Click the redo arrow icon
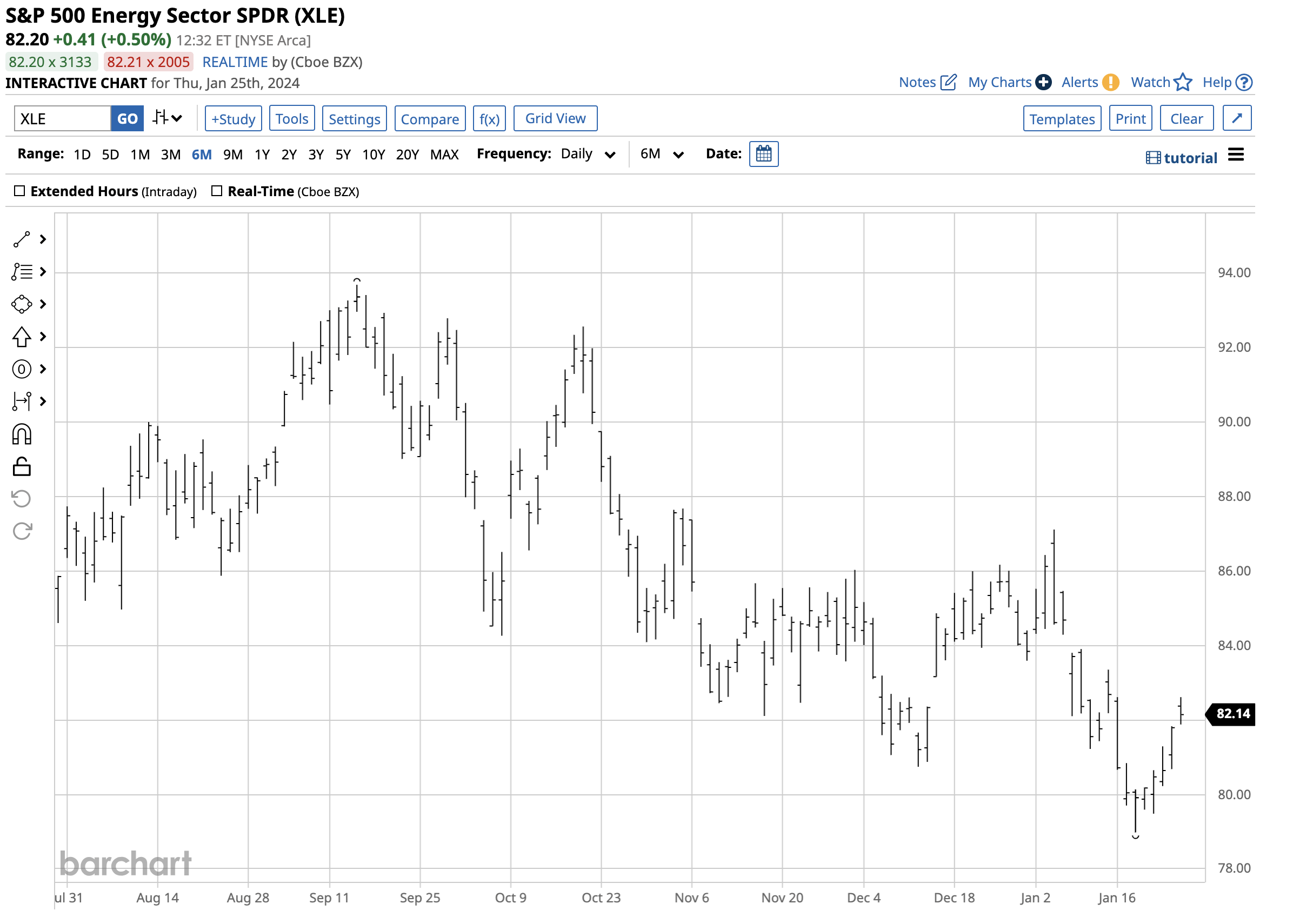 [x=22, y=531]
